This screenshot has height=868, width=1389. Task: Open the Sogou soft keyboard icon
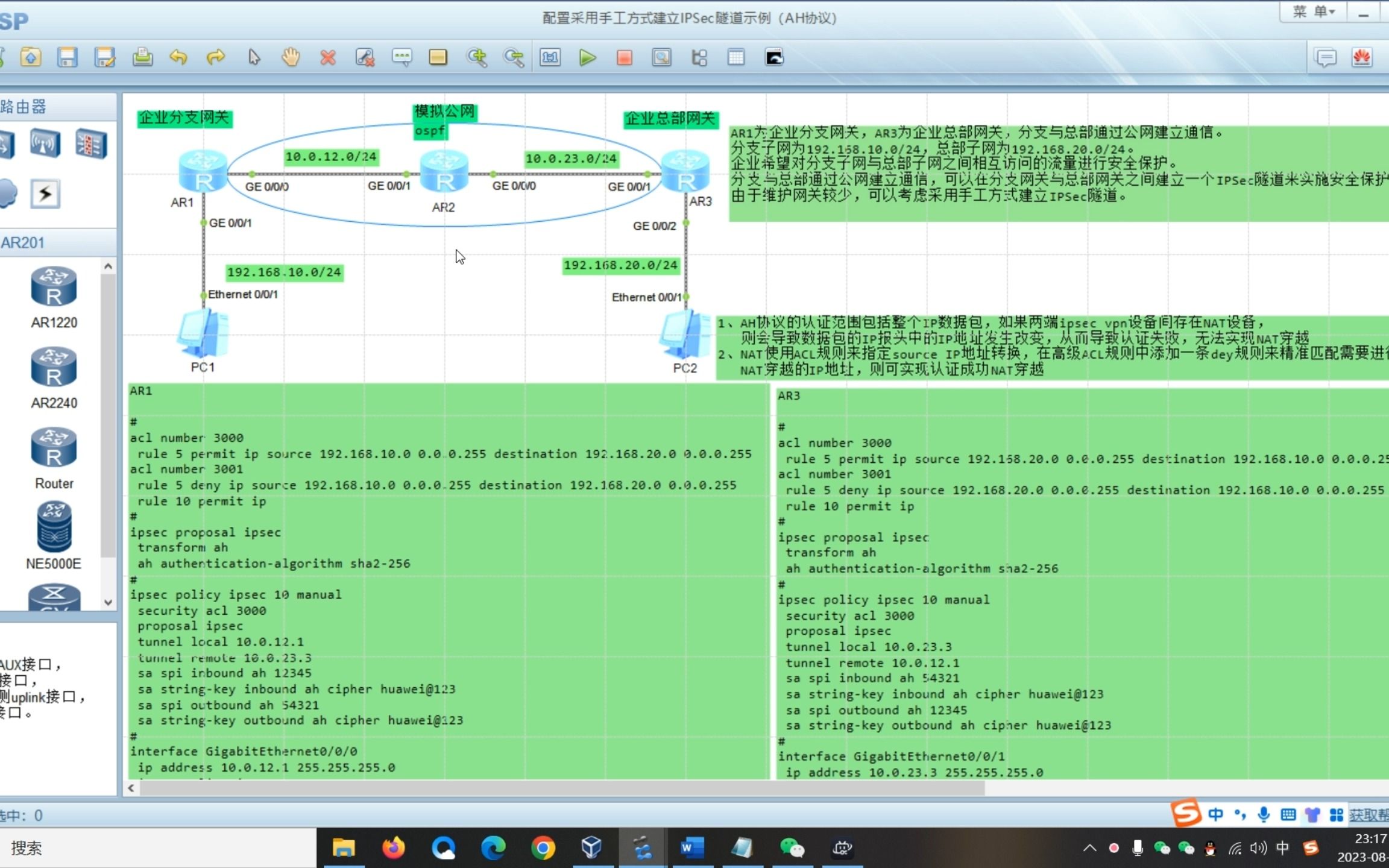coord(1288,815)
